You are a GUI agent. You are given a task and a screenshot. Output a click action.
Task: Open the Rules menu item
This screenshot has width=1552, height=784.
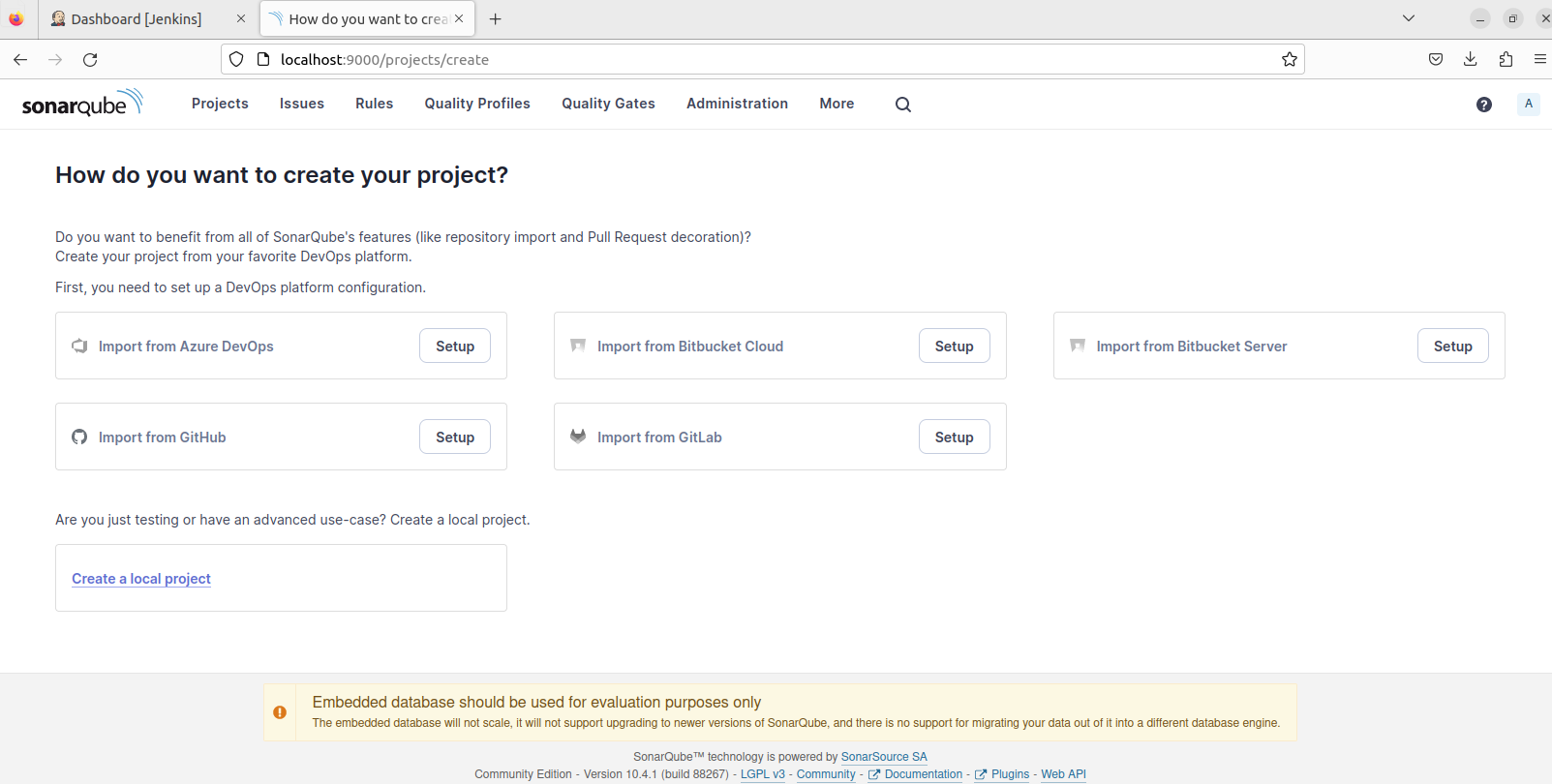pos(374,104)
